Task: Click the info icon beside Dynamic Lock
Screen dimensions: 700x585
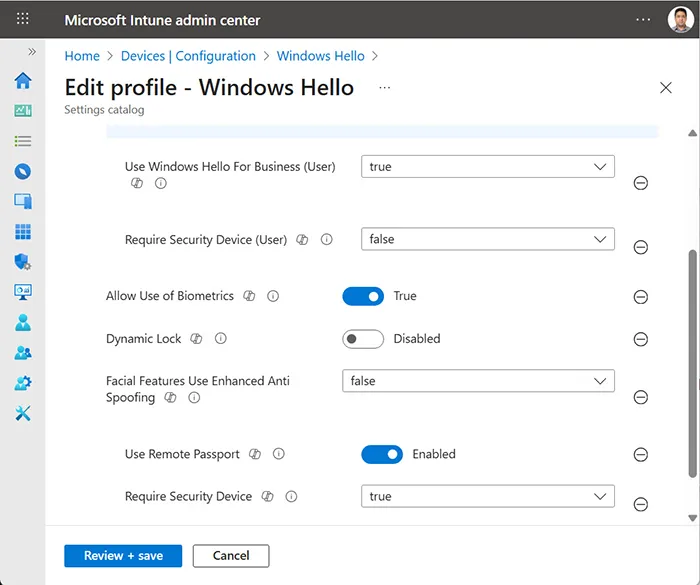Action: coord(221,339)
